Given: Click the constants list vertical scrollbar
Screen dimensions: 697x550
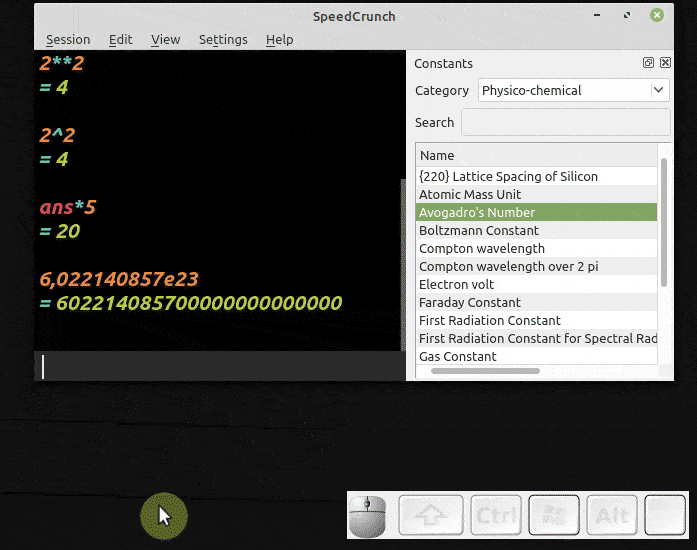Looking at the screenshot, I should (664, 222).
